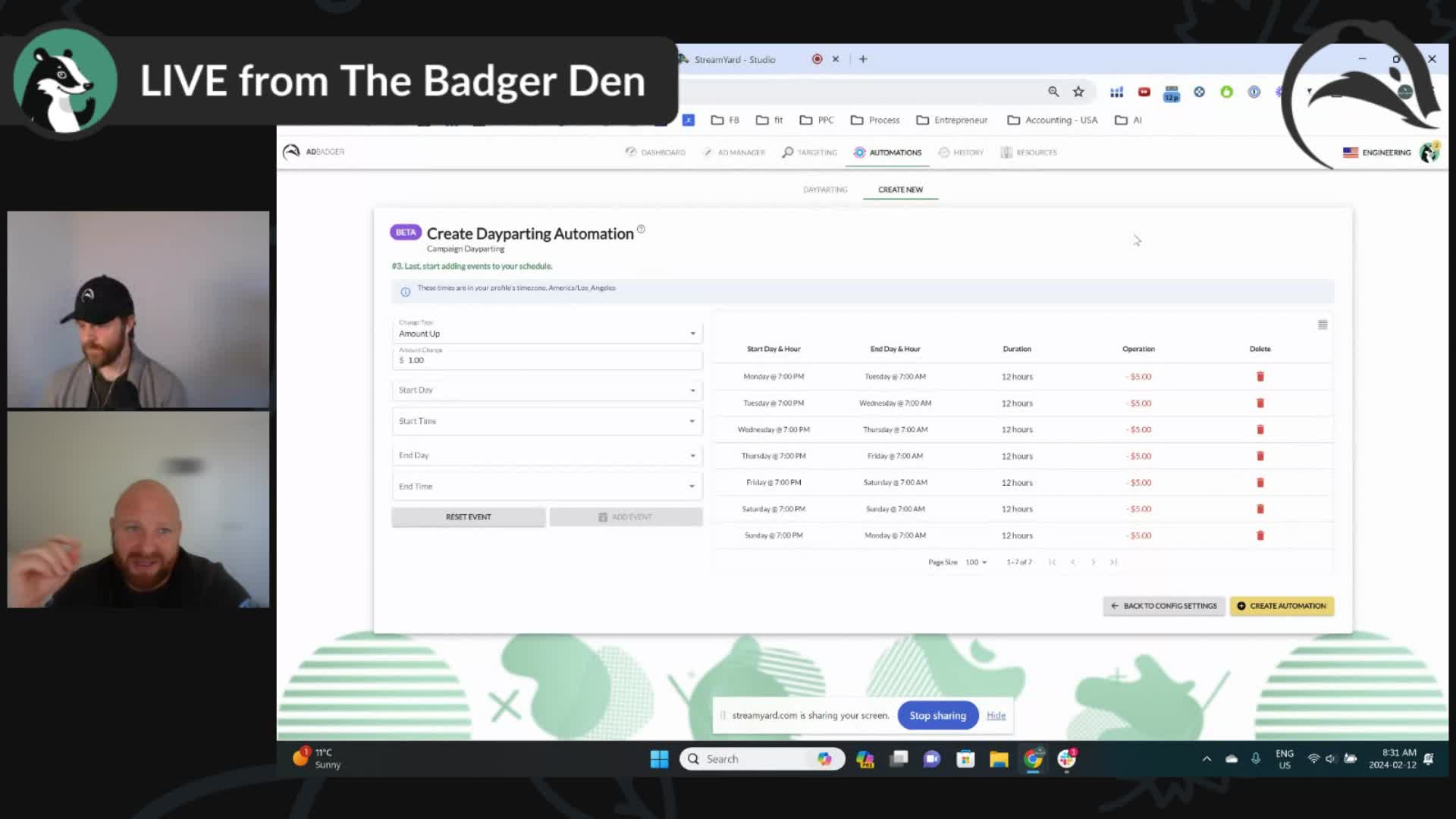
Task: Delete the Monday 7:00 PM event with trash icon
Action: tap(1260, 376)
